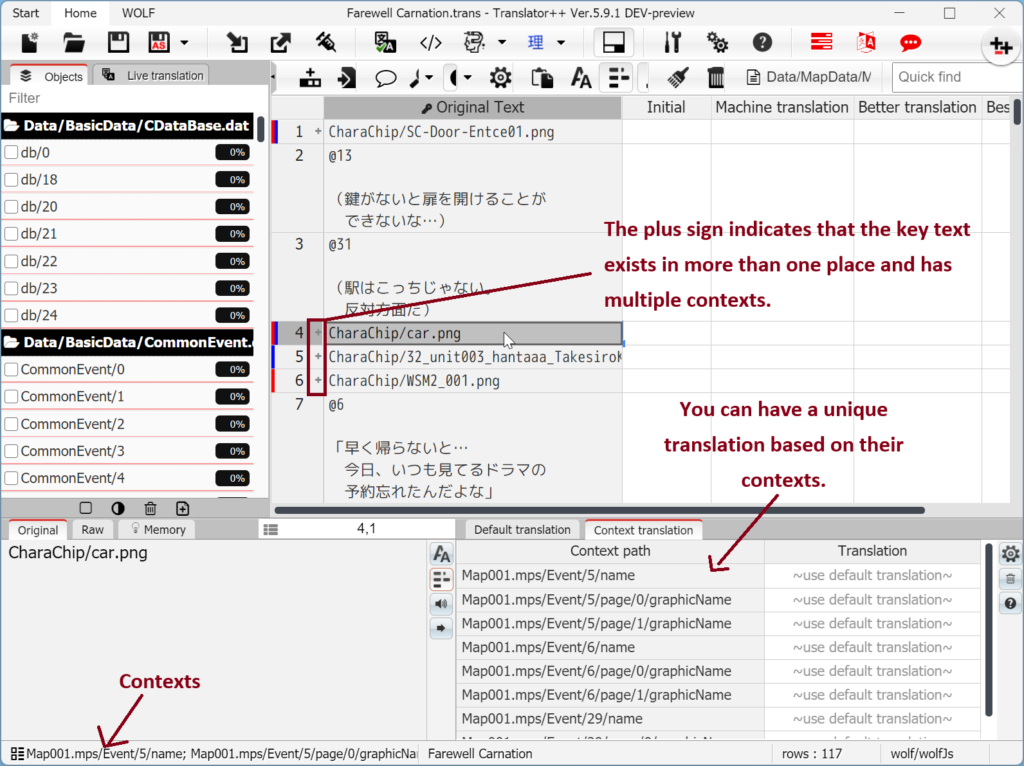Click the invert selection half-circle icon below the object list

click(118, 508)
